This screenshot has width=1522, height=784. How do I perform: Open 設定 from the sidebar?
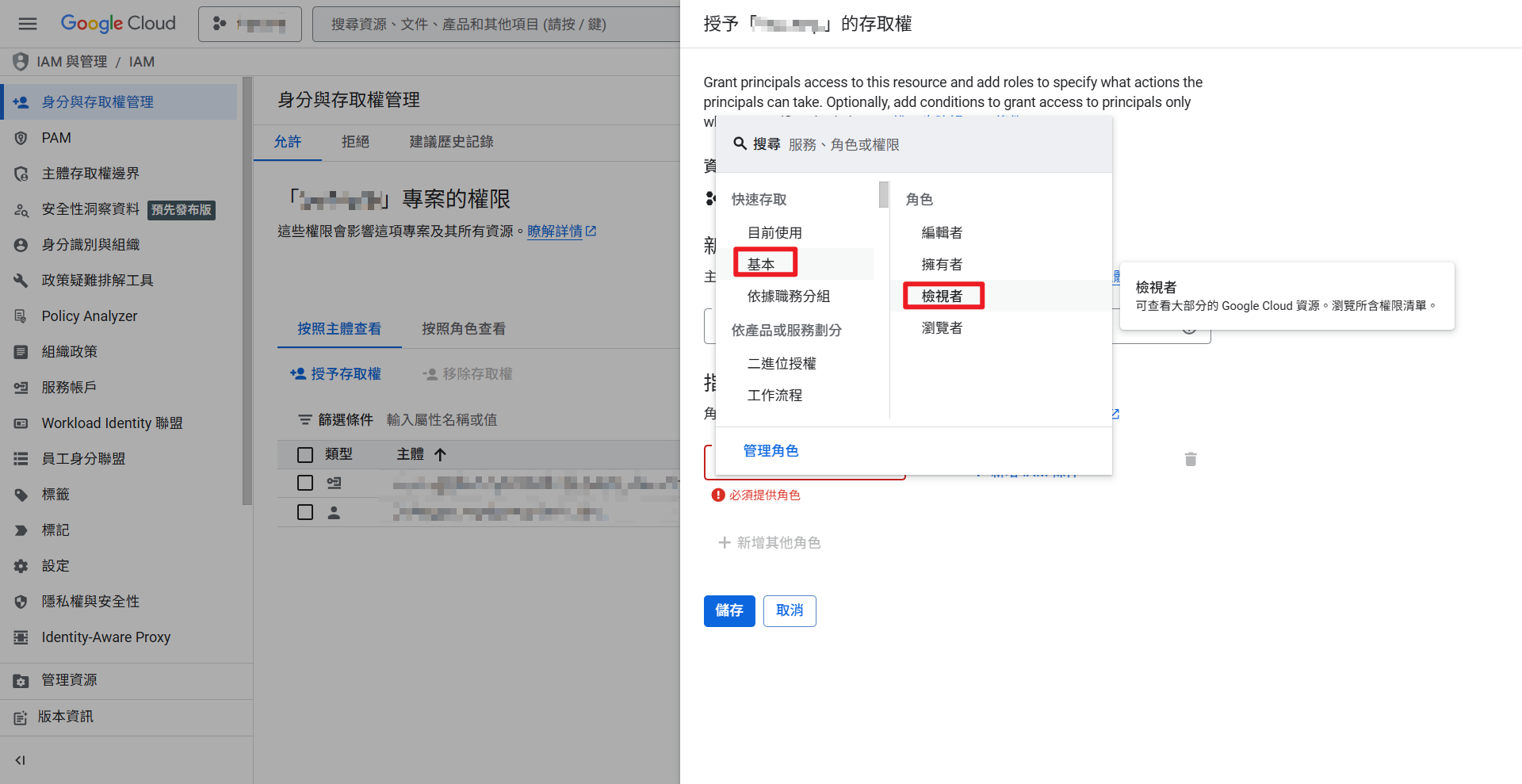pyautogui.click(x=55, y=565)
